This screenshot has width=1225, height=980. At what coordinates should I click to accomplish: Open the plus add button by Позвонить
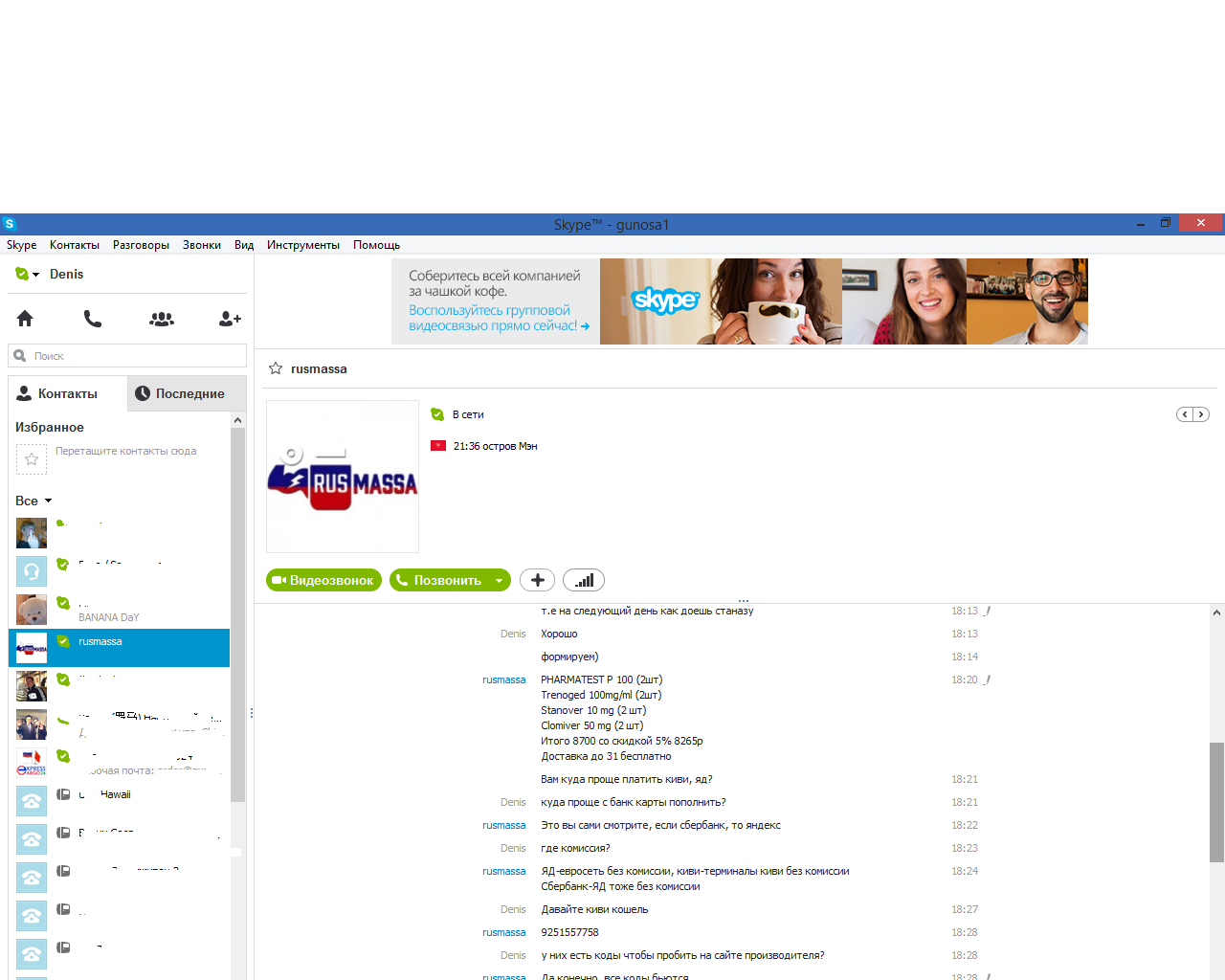(x=537, y=580)
